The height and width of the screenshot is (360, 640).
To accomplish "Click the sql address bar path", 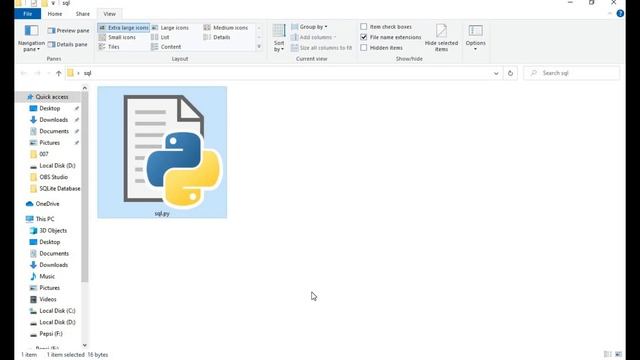I will click(87, 73).
